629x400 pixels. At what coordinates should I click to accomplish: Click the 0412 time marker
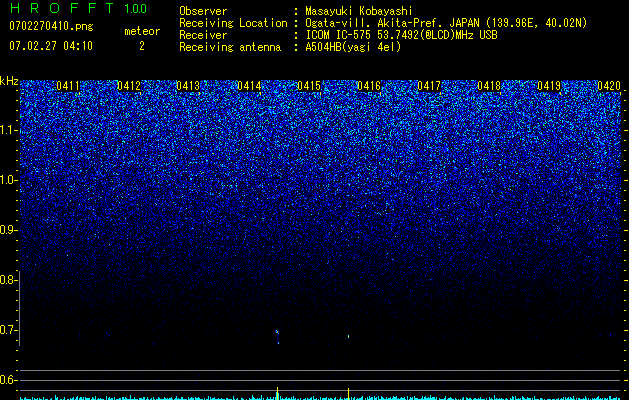coord(129,86)
